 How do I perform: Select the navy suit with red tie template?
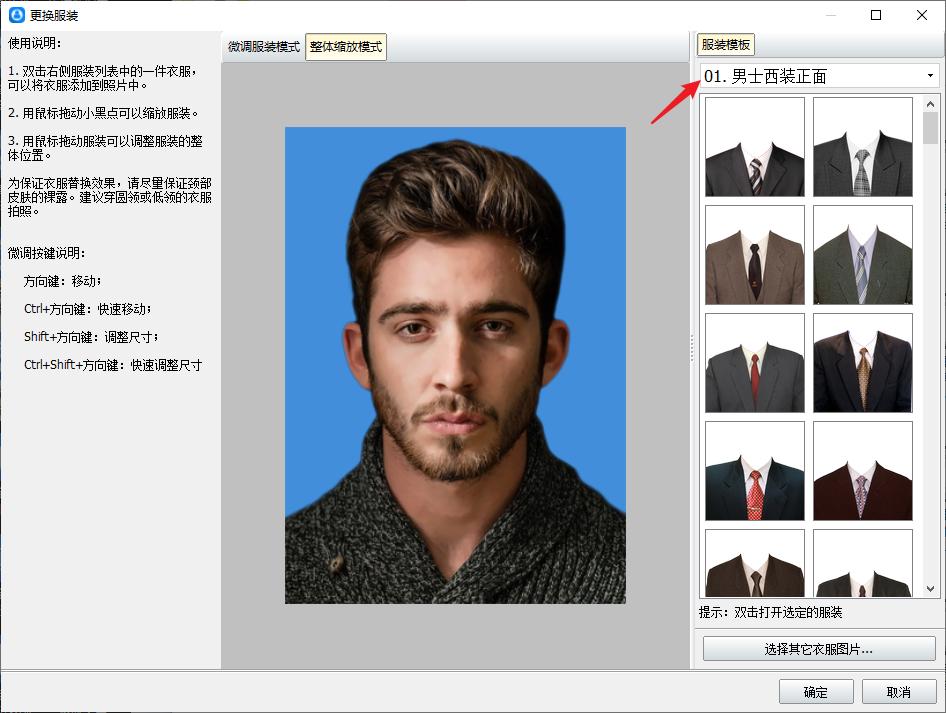point(753,469)
